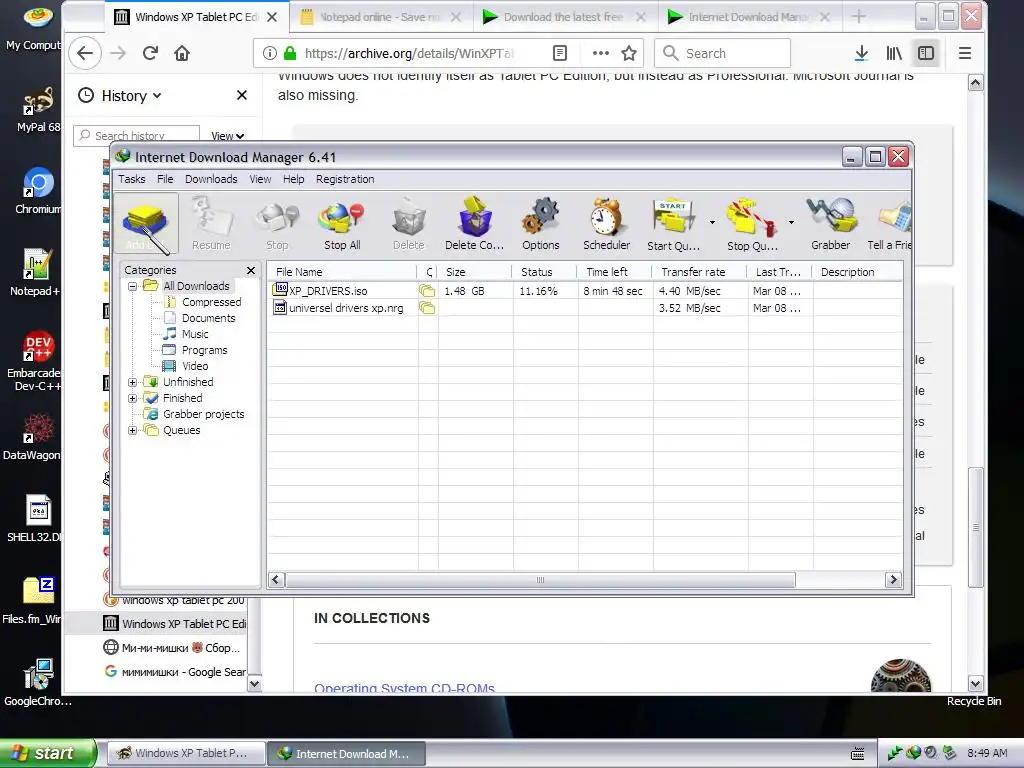Open the Scheduler clock icon
This screenshot has width=1024, height=768.
point(607,225)
